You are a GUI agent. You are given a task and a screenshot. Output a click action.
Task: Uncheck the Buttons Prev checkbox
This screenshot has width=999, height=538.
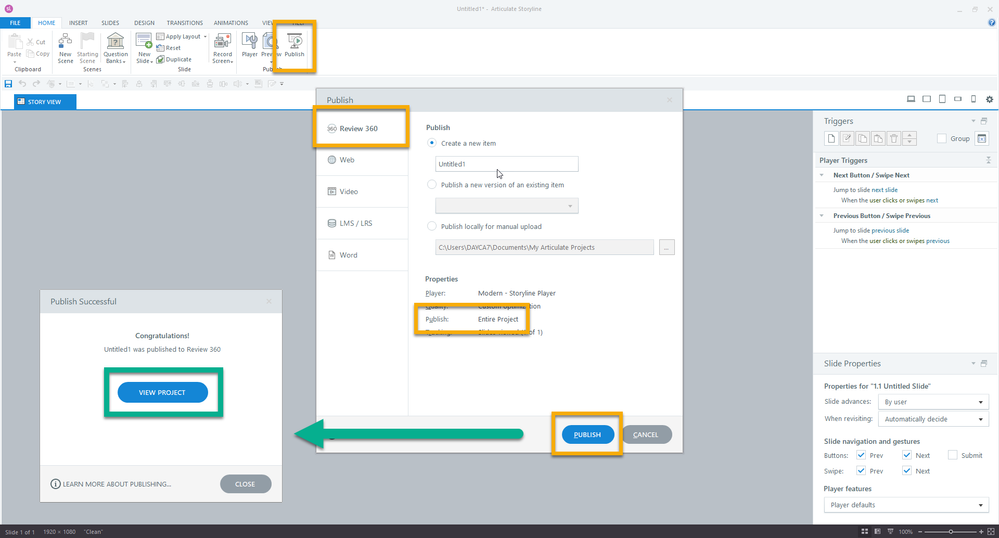click(x=861, y=455)
